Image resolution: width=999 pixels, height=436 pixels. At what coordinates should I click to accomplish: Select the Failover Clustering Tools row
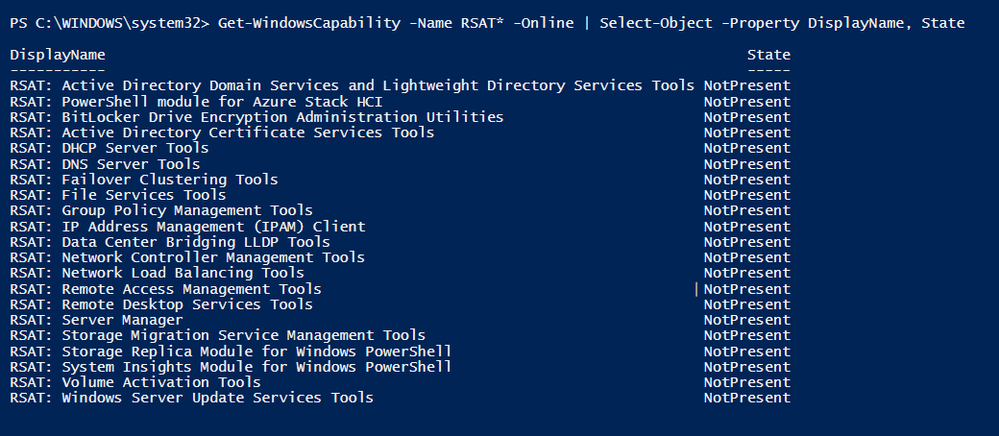tap(400, 179)
